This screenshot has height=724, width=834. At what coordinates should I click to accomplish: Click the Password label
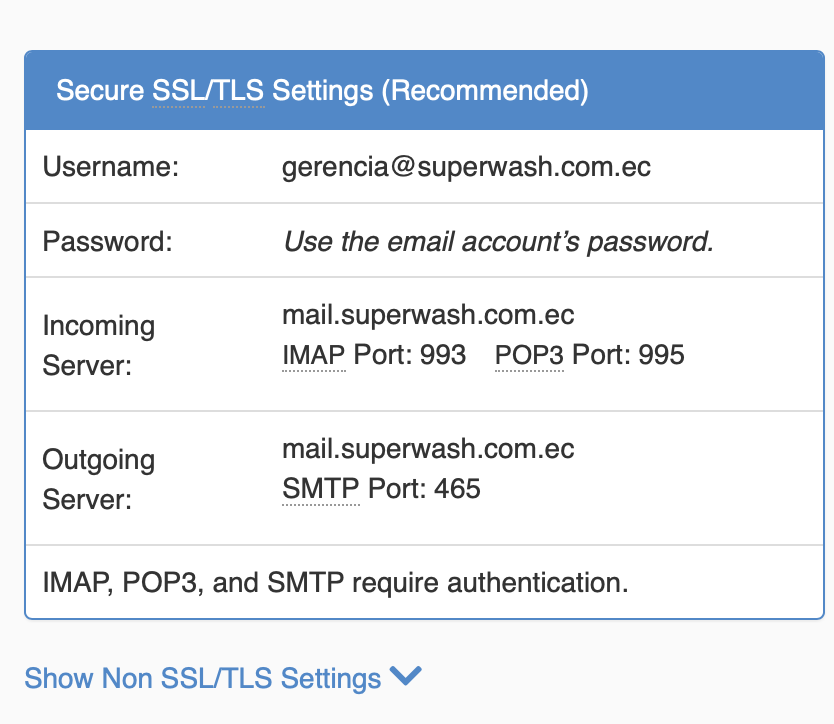point(108,242)
